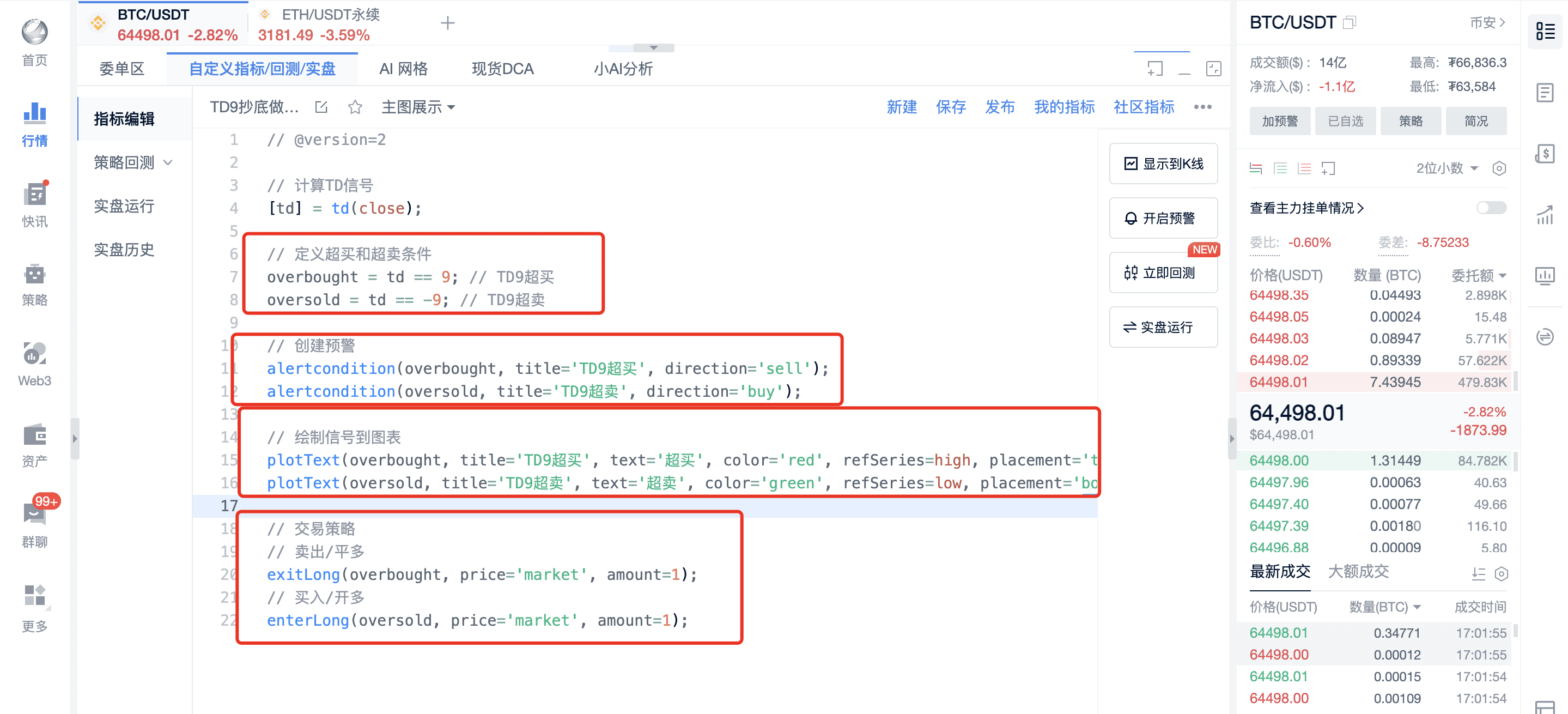Click 保存 link in editor toolbar
The image size is (1568, 714).
pos(951,107)
